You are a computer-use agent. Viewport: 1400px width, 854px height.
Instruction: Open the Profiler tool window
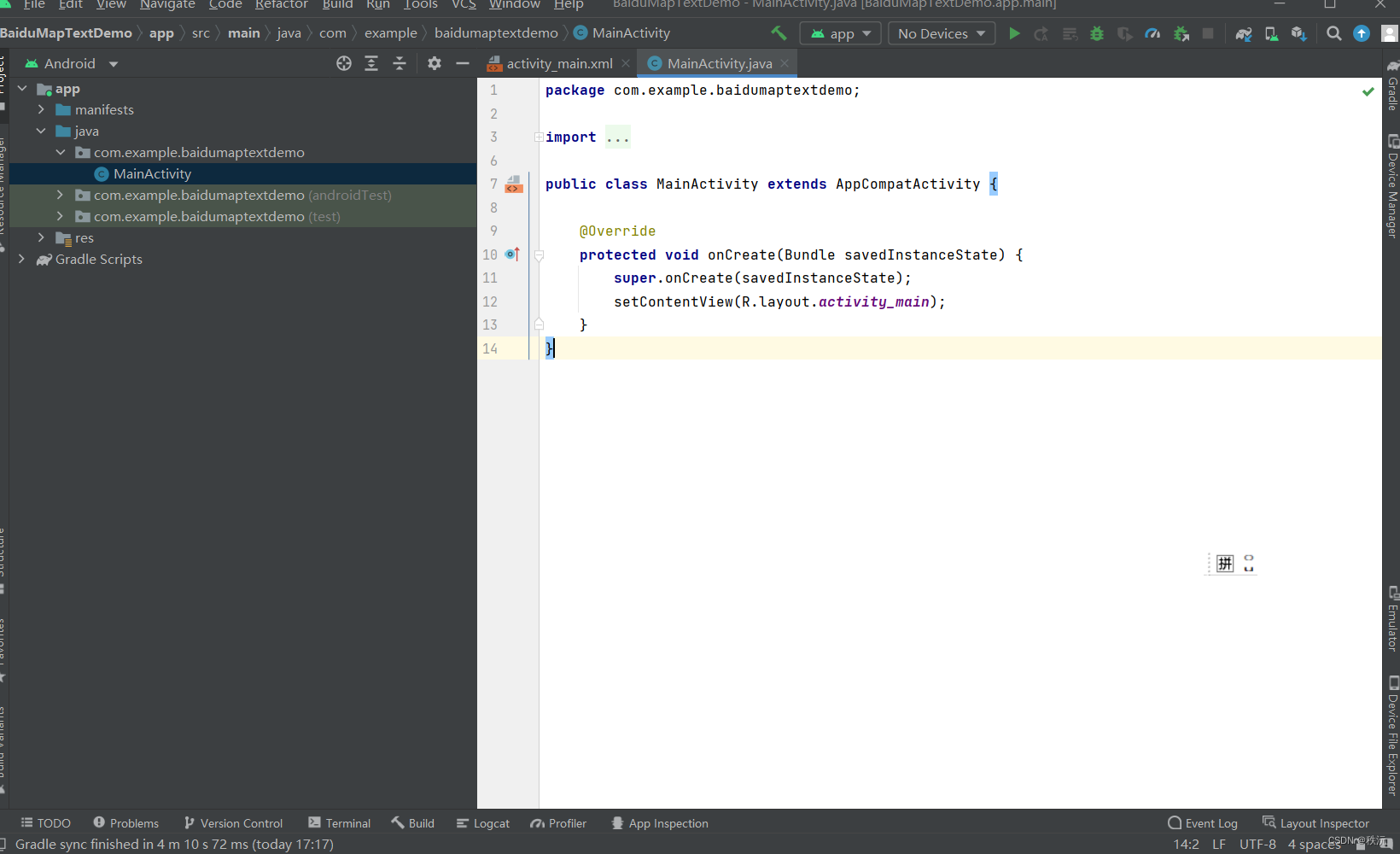point(558,823)
